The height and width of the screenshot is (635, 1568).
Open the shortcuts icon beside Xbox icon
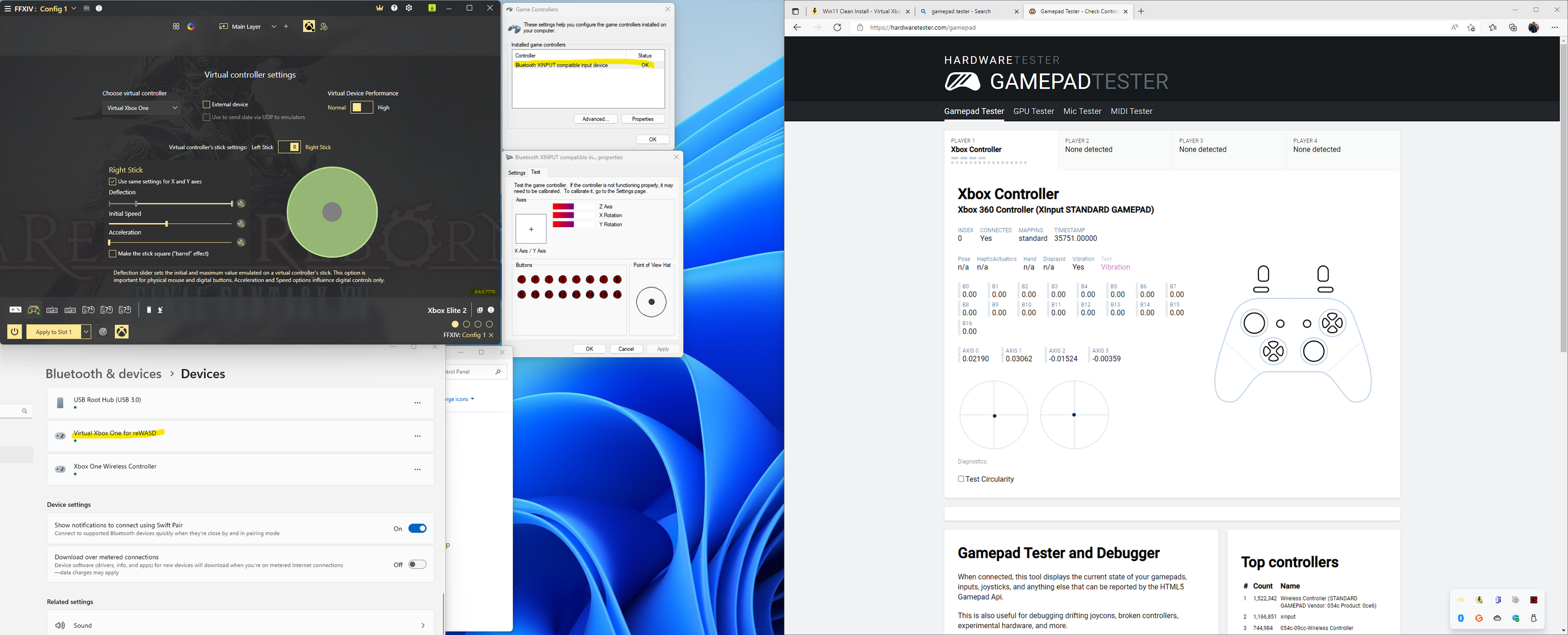[x=324, y=26]
